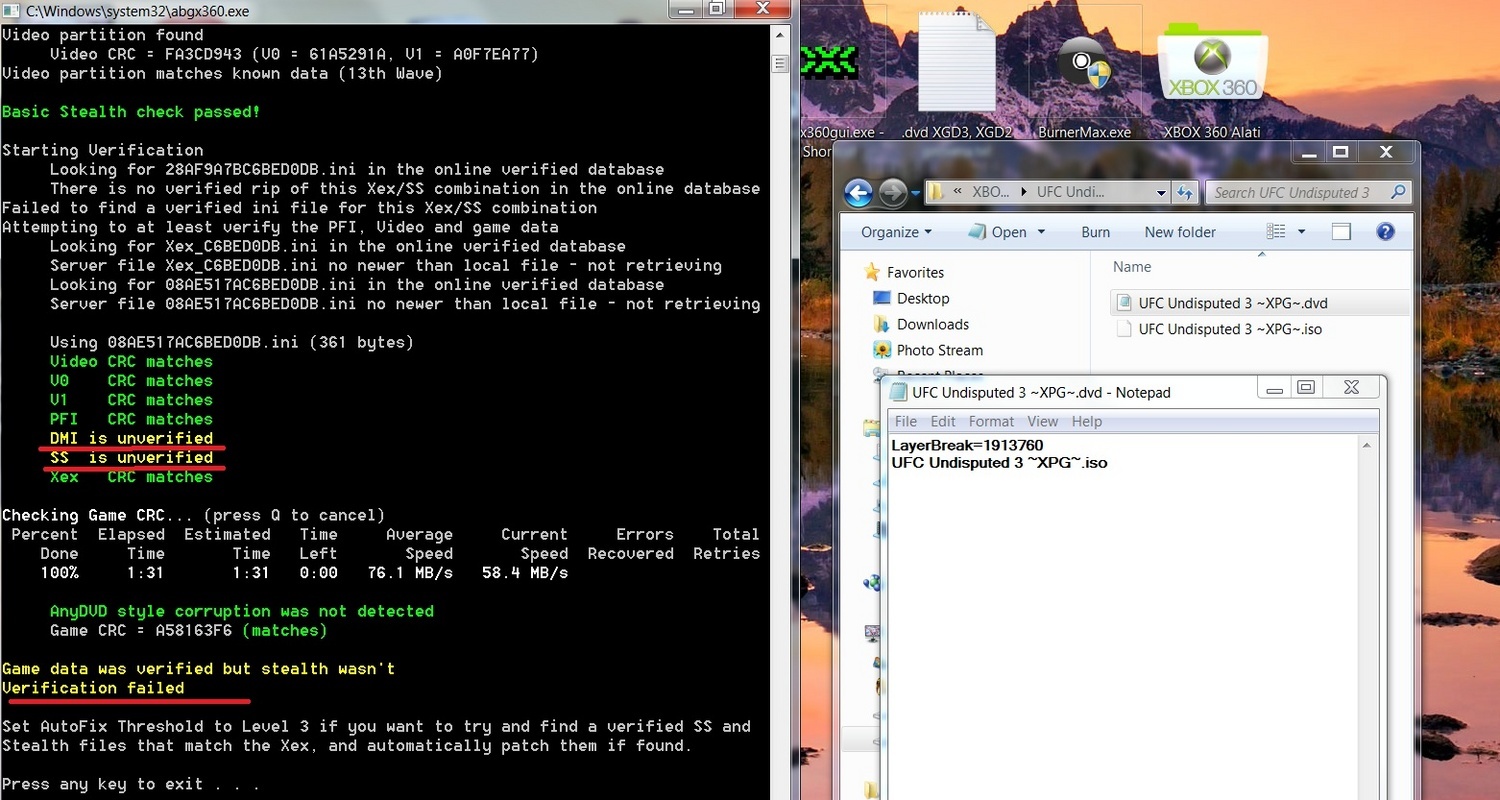Maximize the Explorer window
This screenshot has width=1500, height=800.
coord(1341,152)
